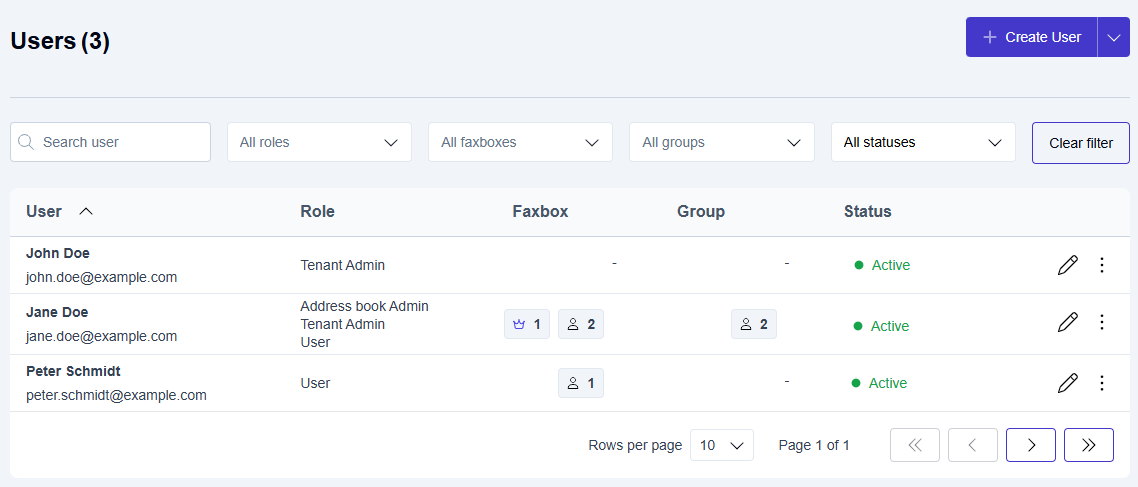Click the Group column header
The image size is (1138, 487).
coord(701,212)
